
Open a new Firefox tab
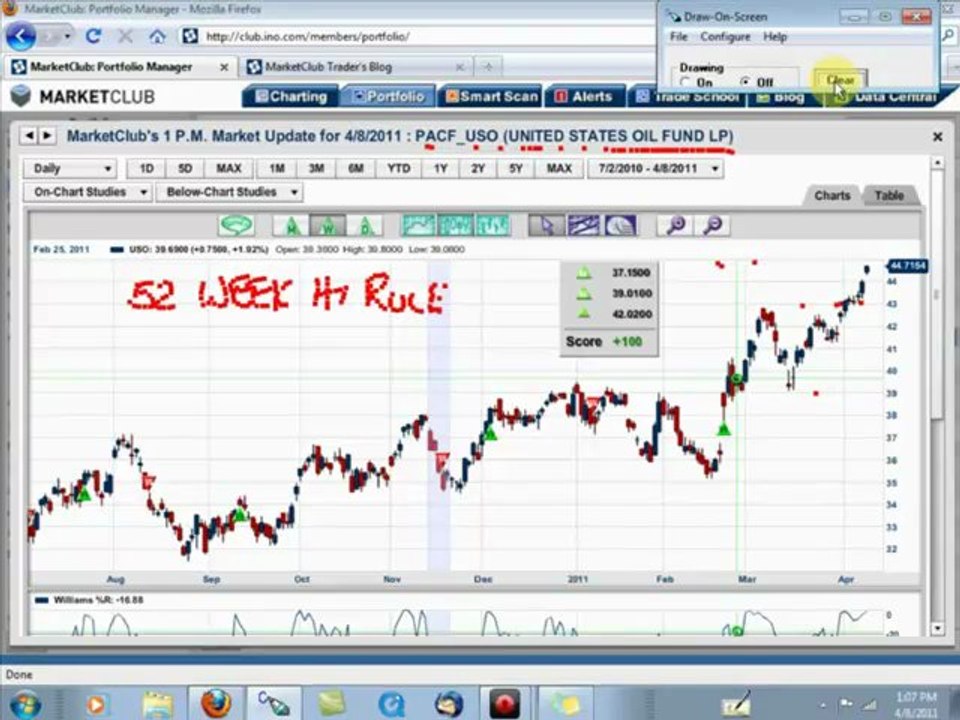488,66
